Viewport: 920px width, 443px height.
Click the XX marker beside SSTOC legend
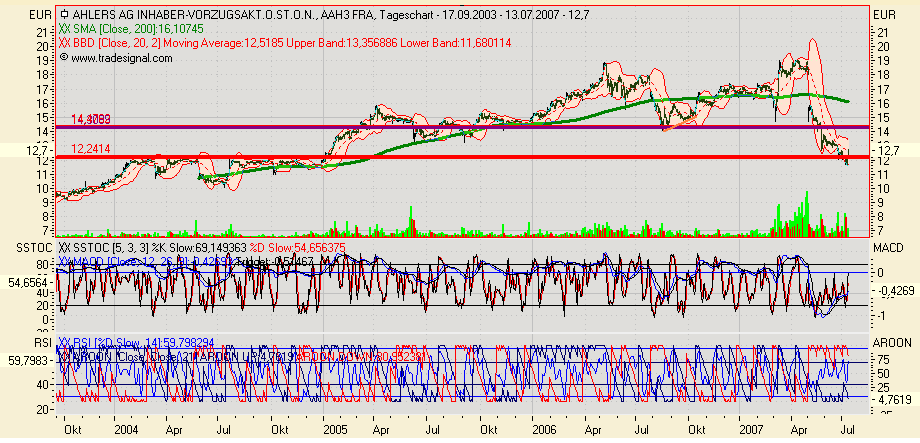point(66,246)
